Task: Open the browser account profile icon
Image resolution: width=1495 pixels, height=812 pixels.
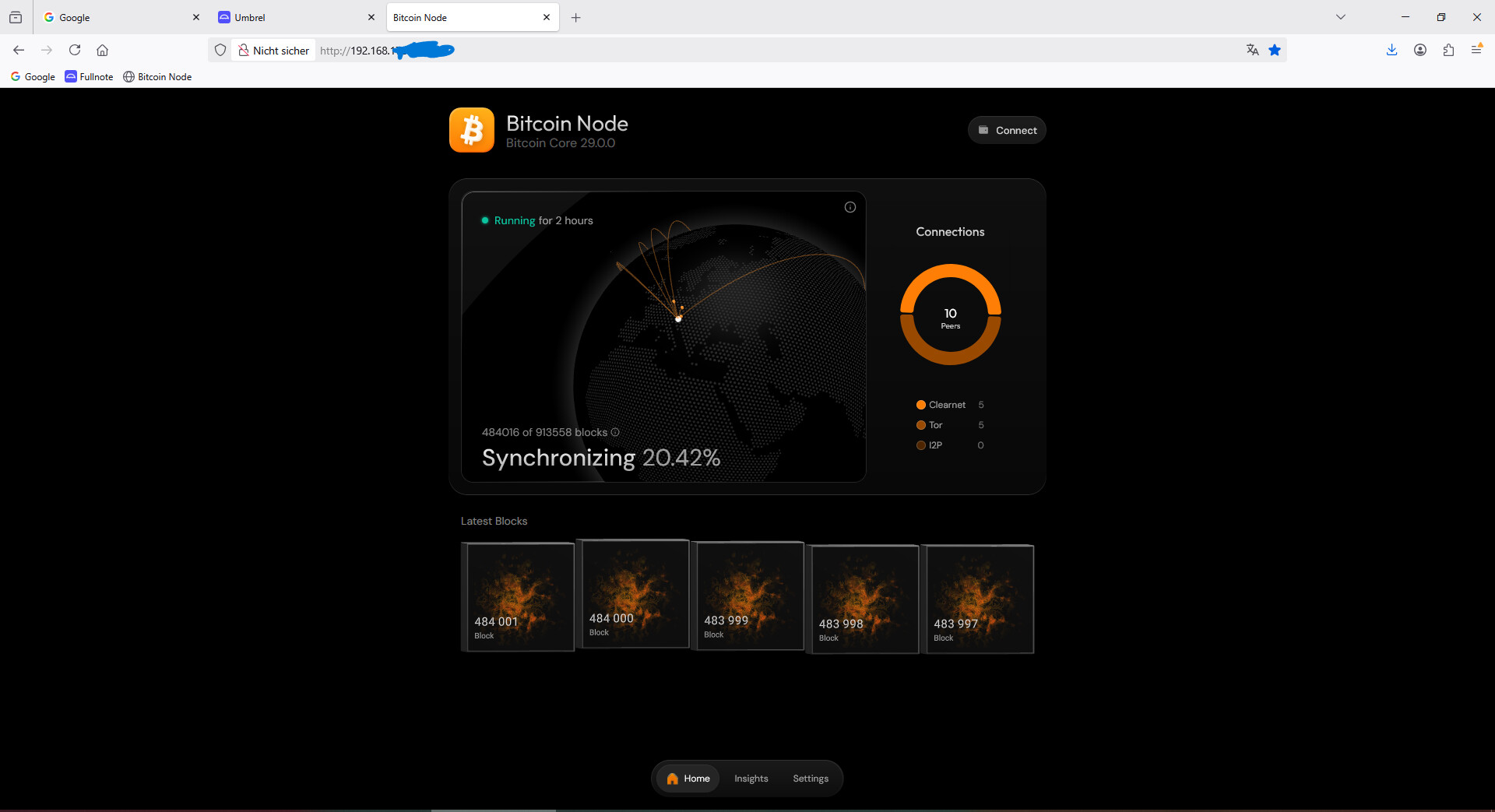Action: [1420, 50]
